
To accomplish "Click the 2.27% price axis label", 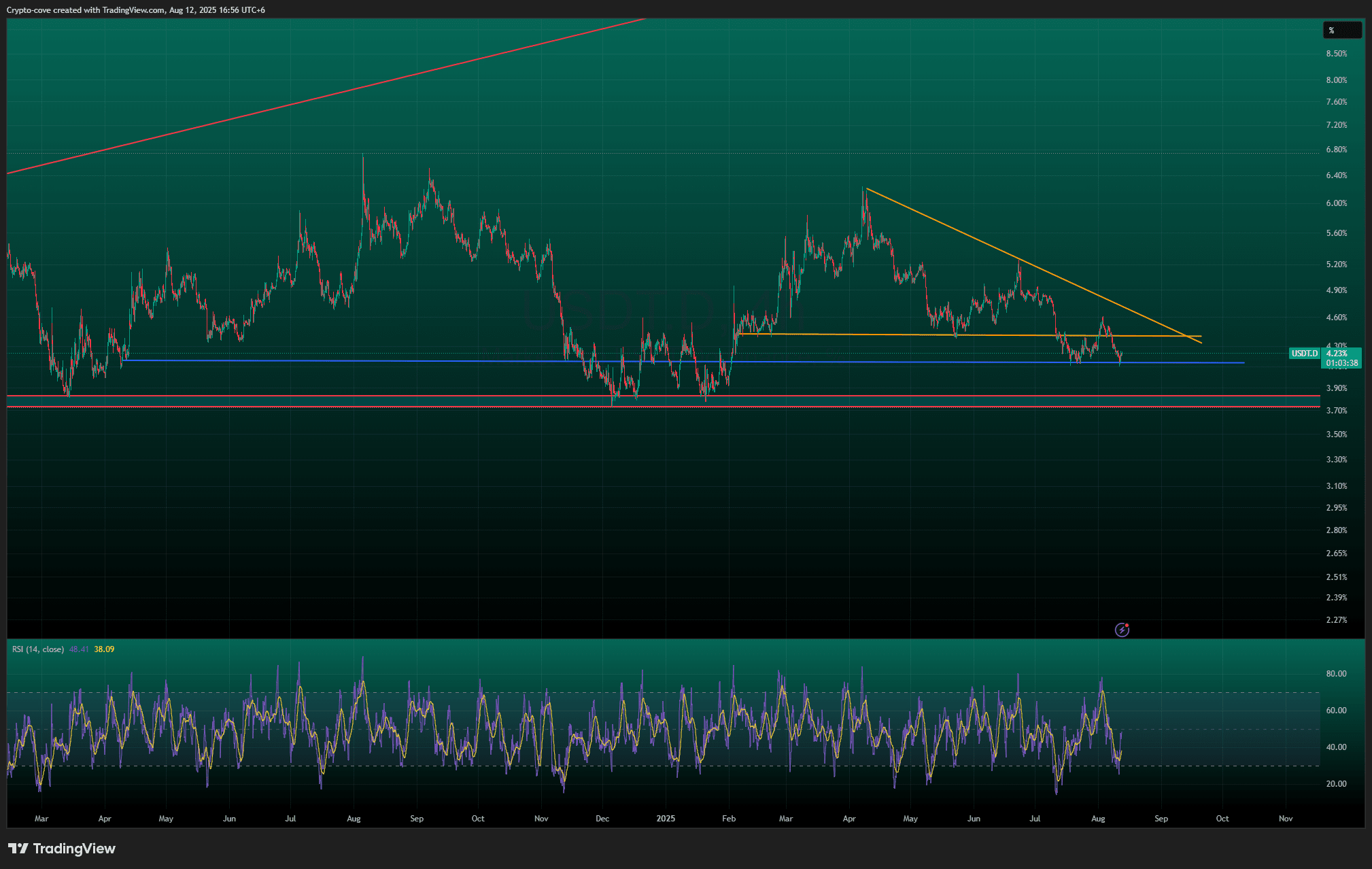I will pos(1336,620).
